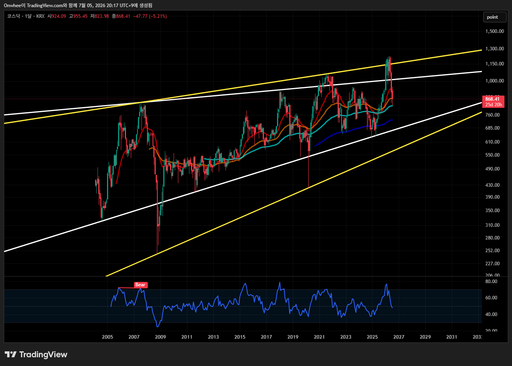Click the 2017 label on time axis
This screenshot has width=512, height=366.
(x=266, y=337)
